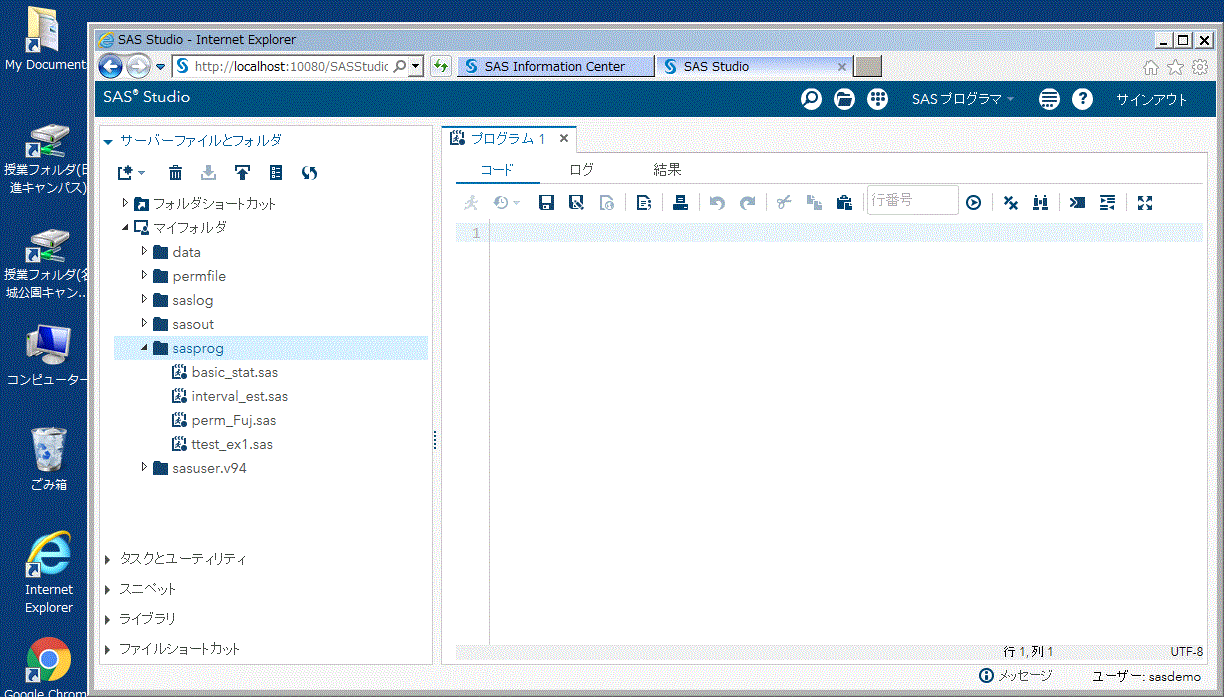Collapse the サーバーファイルとフォルダ section
Image resolution: width=1224 pixels, height=697 pixels.
click(x=109, y=141)
